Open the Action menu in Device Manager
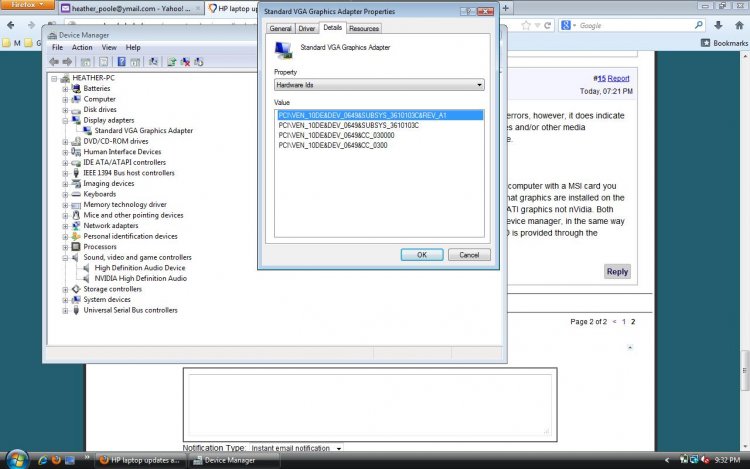The height and width of the screenshot is (469, 750). [82, 47]
